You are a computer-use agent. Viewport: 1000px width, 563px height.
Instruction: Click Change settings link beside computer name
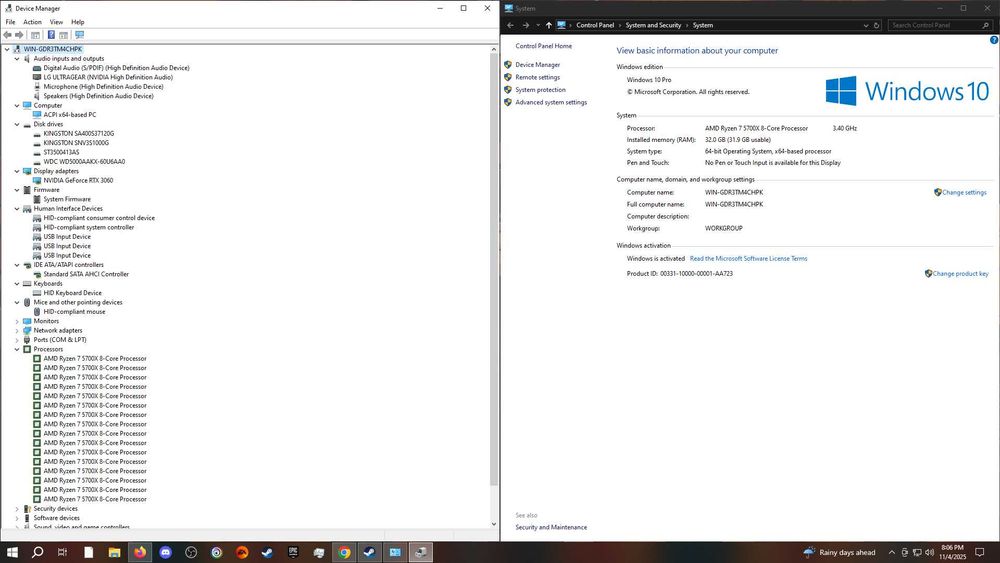(964, 193)
